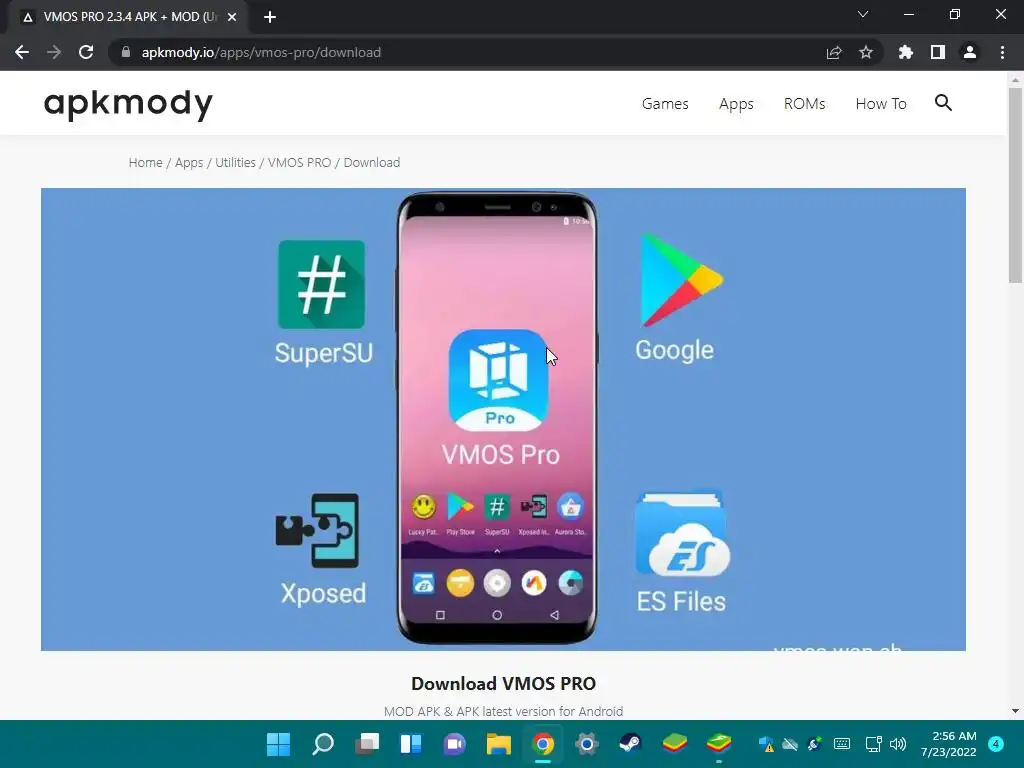Click MOD APK & APK latest version text
Image resolution: width=1024 pixels, height=768 pixels.
(x=504, y=711)
